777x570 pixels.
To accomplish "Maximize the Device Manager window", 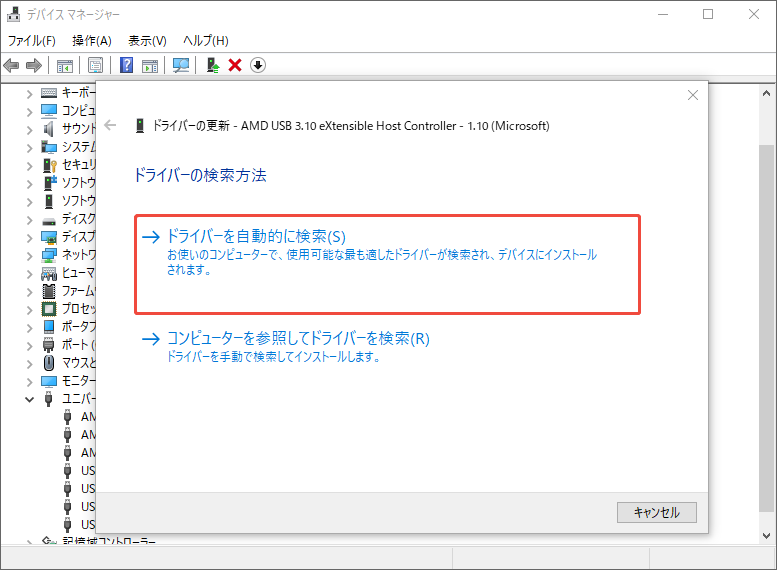I will [x=708, y=14].
